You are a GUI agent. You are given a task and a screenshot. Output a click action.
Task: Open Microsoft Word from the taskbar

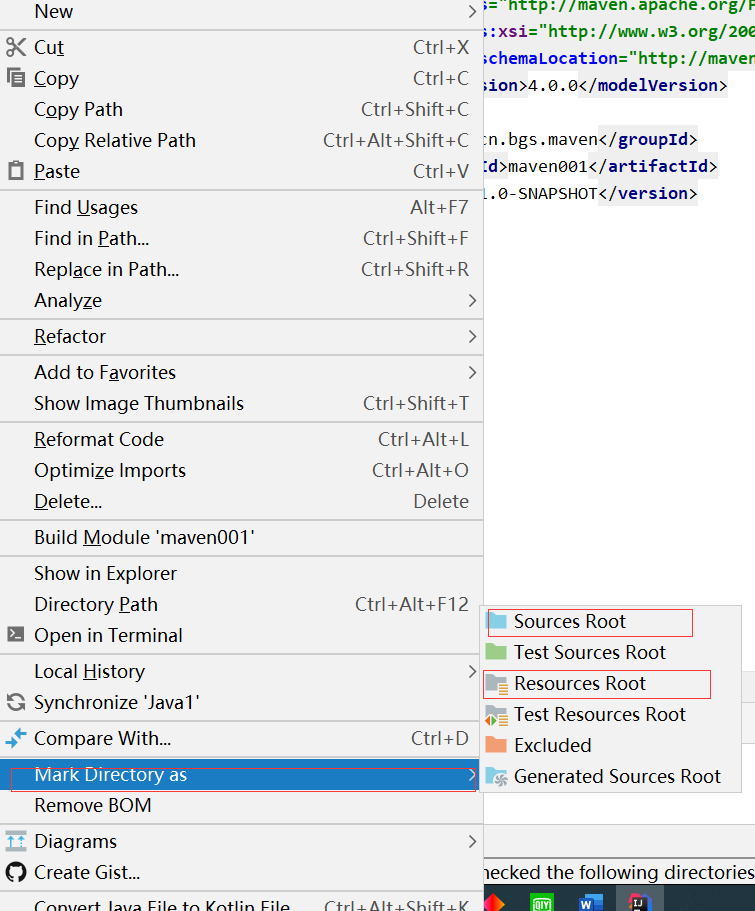tap(592, 902)
